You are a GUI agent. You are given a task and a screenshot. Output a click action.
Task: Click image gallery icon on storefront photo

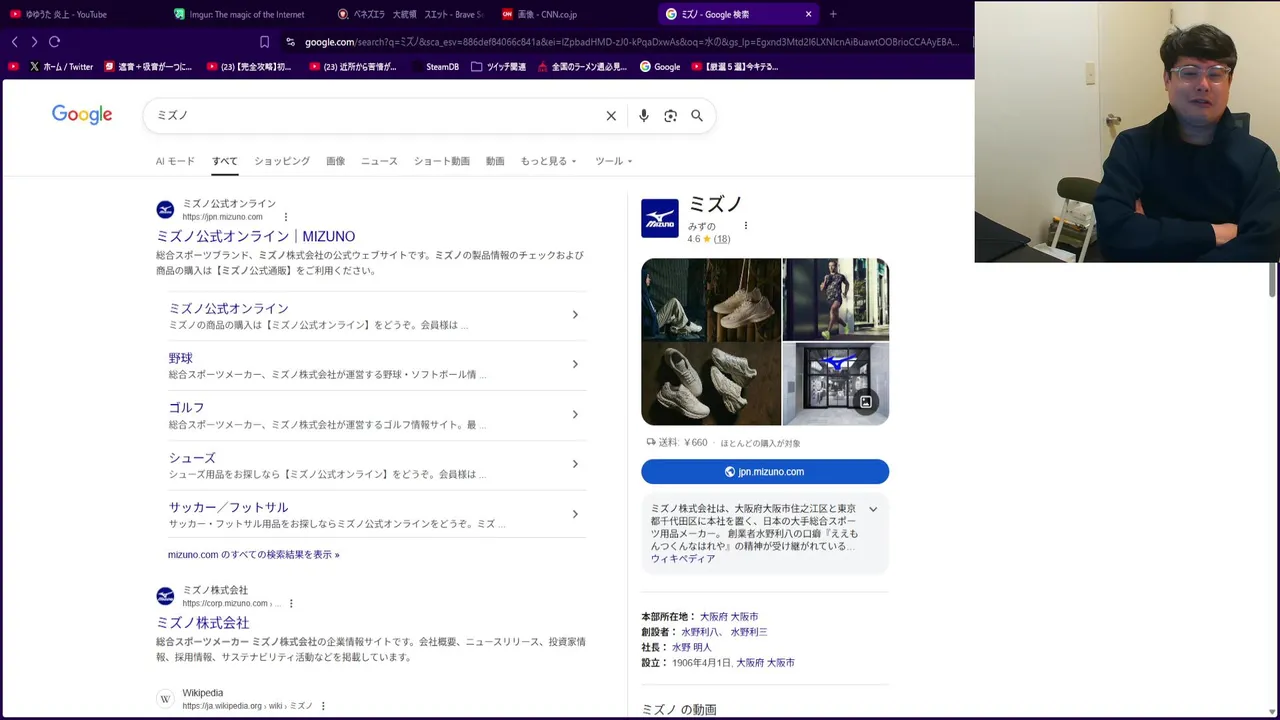pyautogui.click(x=866, y=402)
